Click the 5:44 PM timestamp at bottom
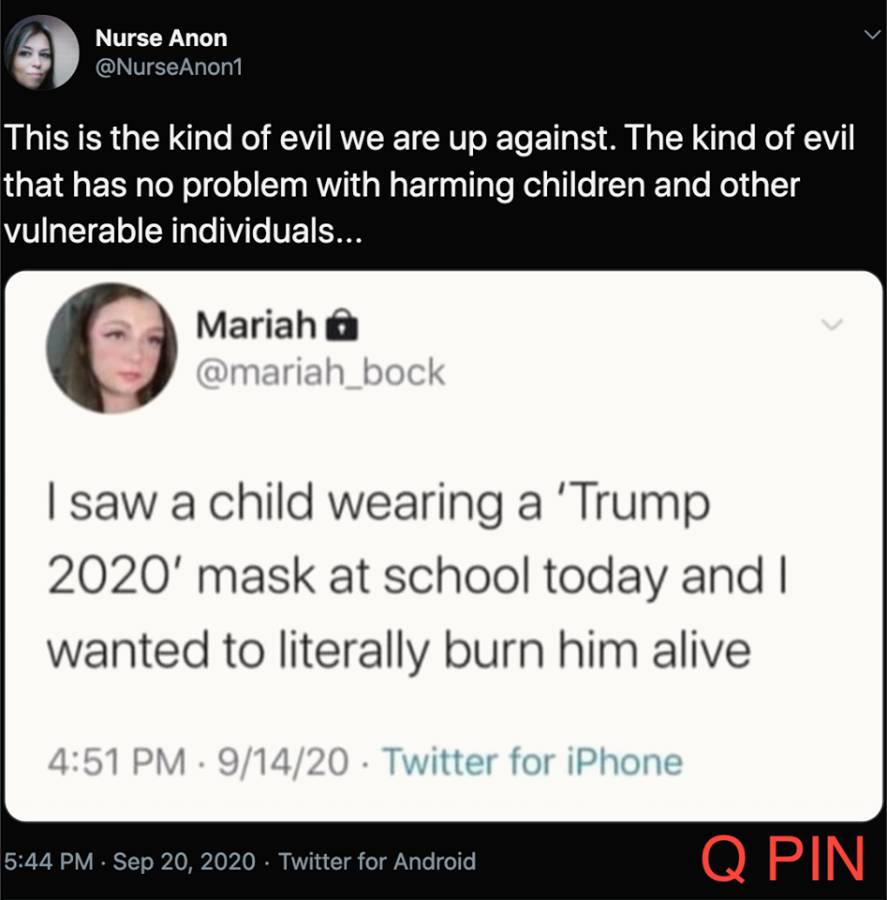The image size is (887, 900). point(49,861)
